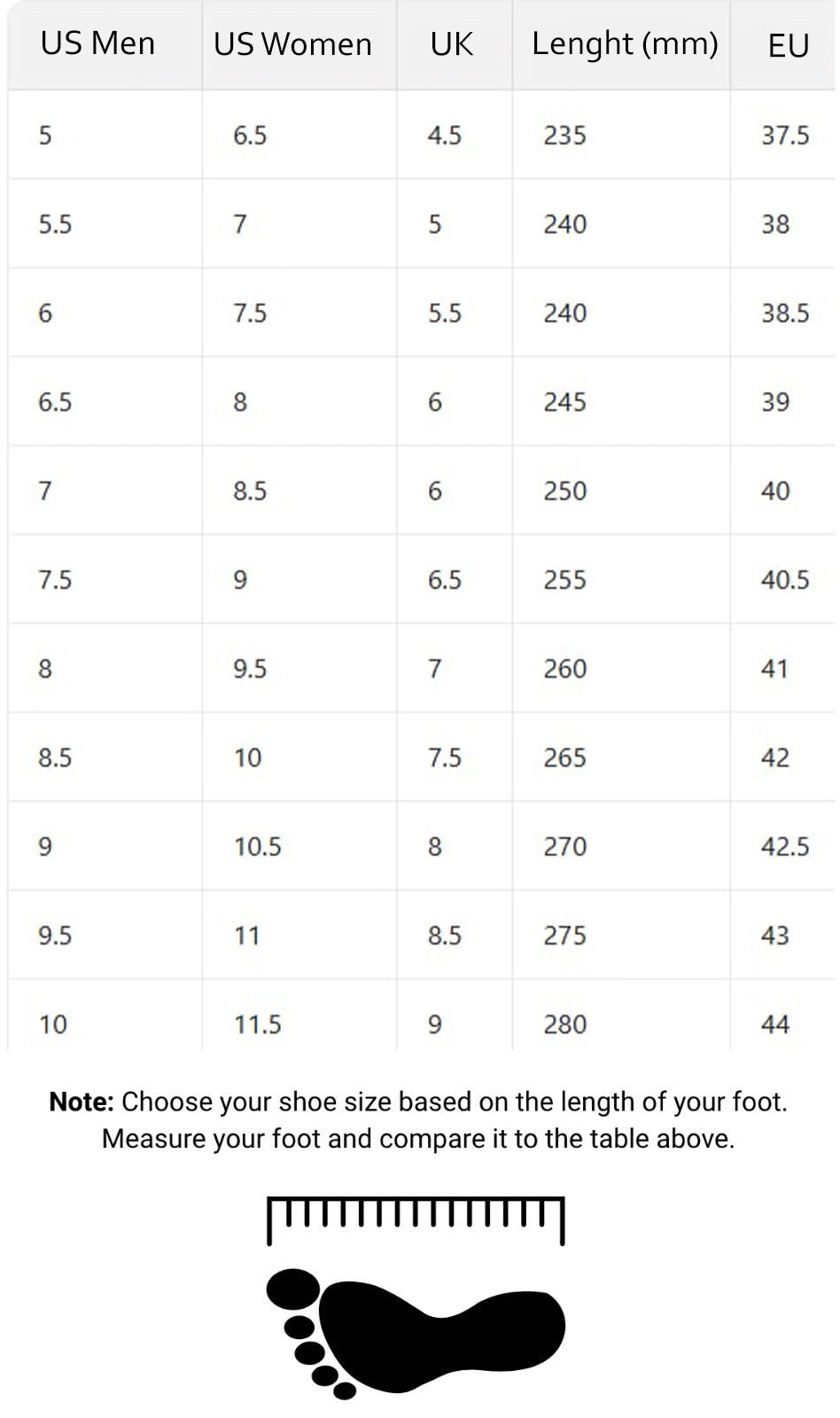Click the 265 length cell
840x1418 pixels.
coord(565,758)
